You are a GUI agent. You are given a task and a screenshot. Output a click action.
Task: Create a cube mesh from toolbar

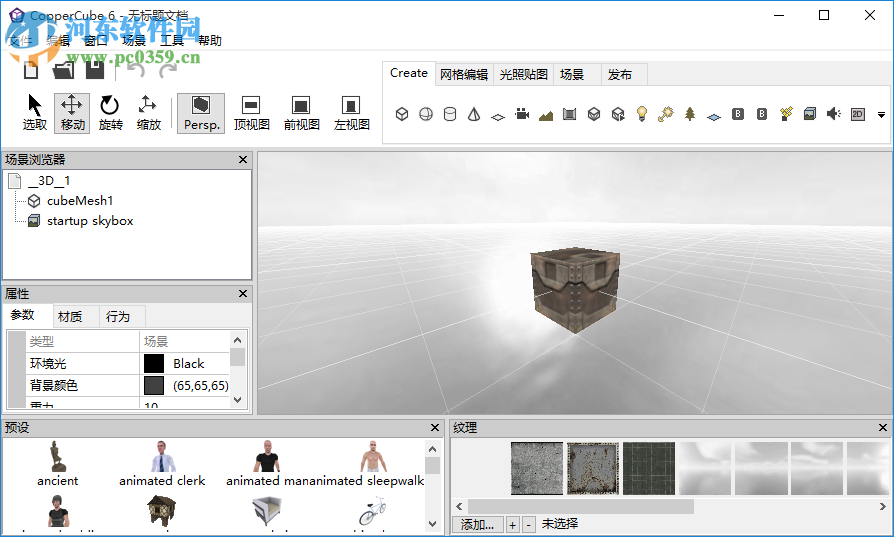point(402,114)
